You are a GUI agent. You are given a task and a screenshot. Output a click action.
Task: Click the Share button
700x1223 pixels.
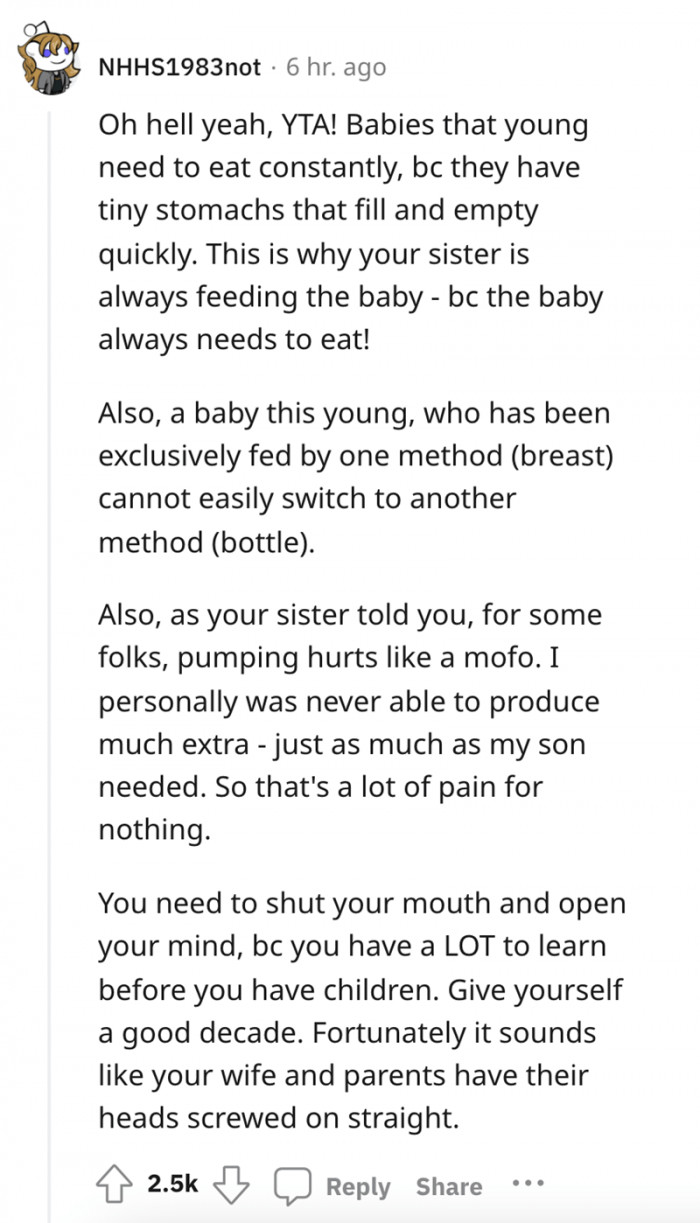(x=449, y=1187)
